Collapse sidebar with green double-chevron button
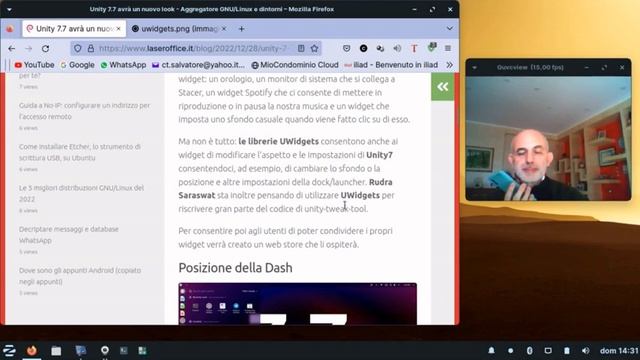The height and width of the screenshot is (360, 640). pos(442,87)
